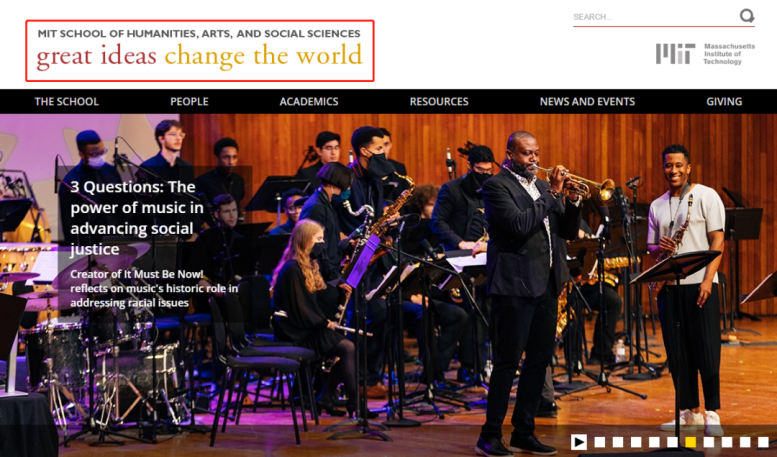This screenshot has width=777, height=457.
Task: Expand the ACADEMICS menu
Action: (x=309, y=102)
